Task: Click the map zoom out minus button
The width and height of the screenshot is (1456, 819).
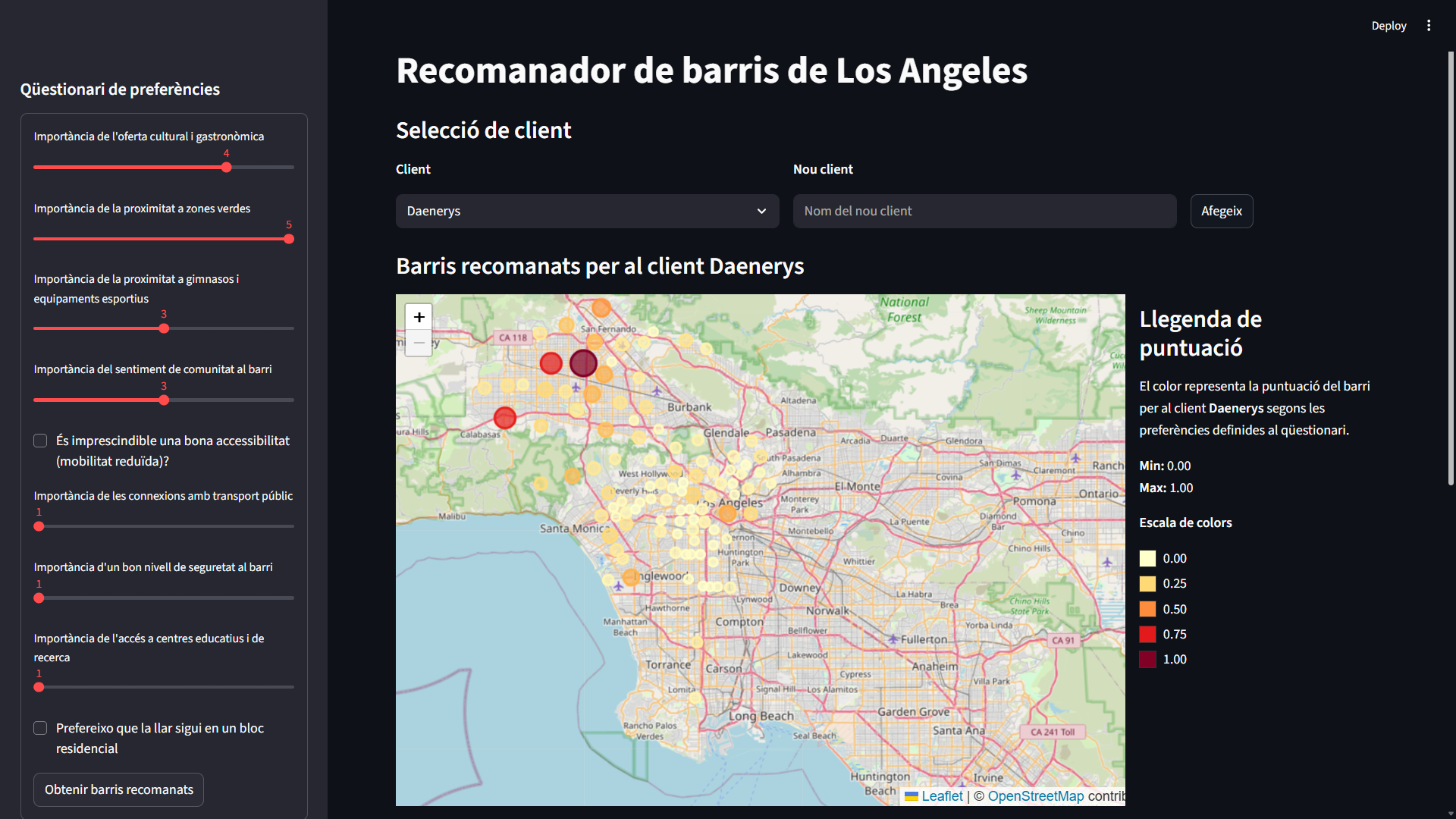Action: pos(419,343)
